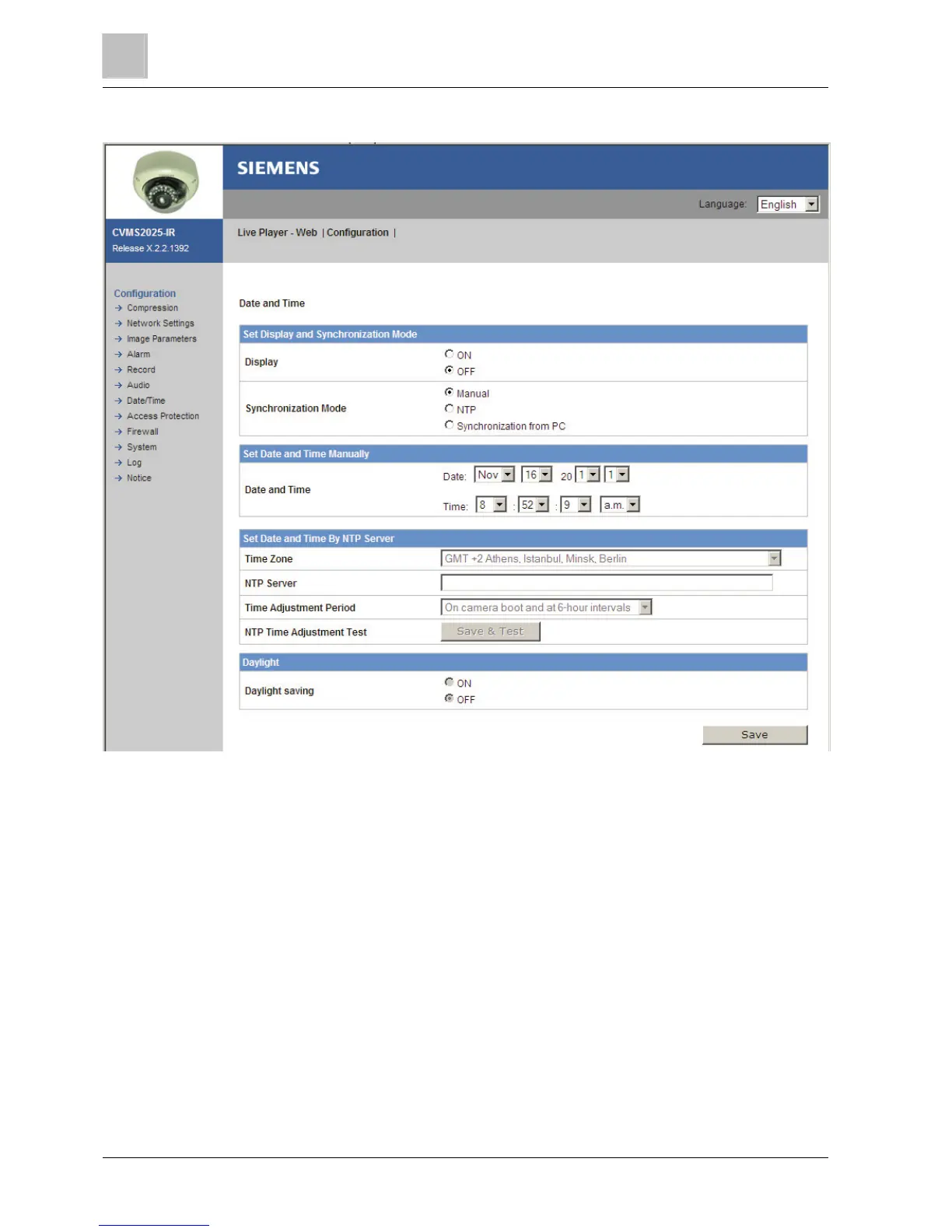The image size is (952, 1232).
Task: Open the month dropdown showing Nov
Action: [x=495, y=474]
